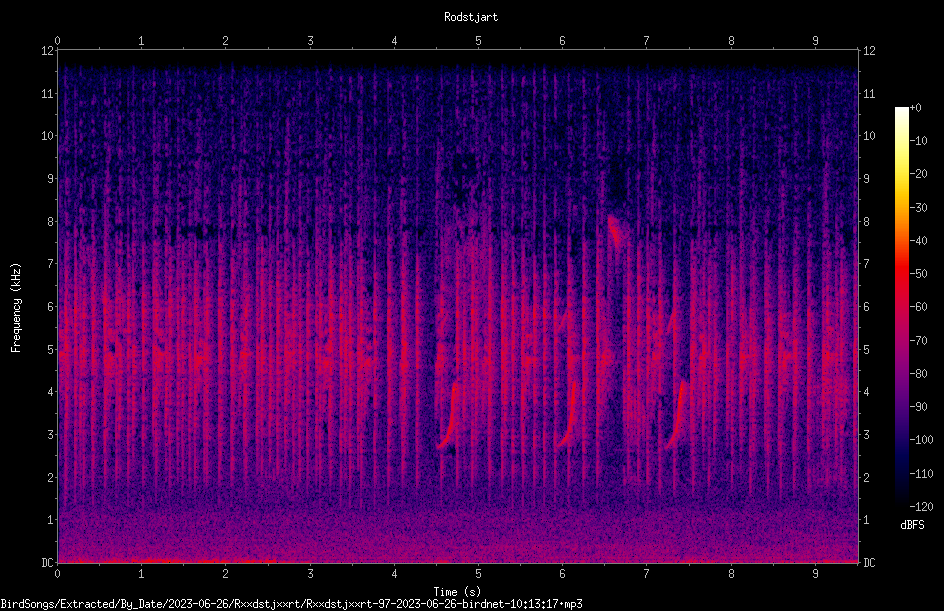Click the BirdSongs file path text
This screenshot has height=611, width=944.
click(291, 604)
